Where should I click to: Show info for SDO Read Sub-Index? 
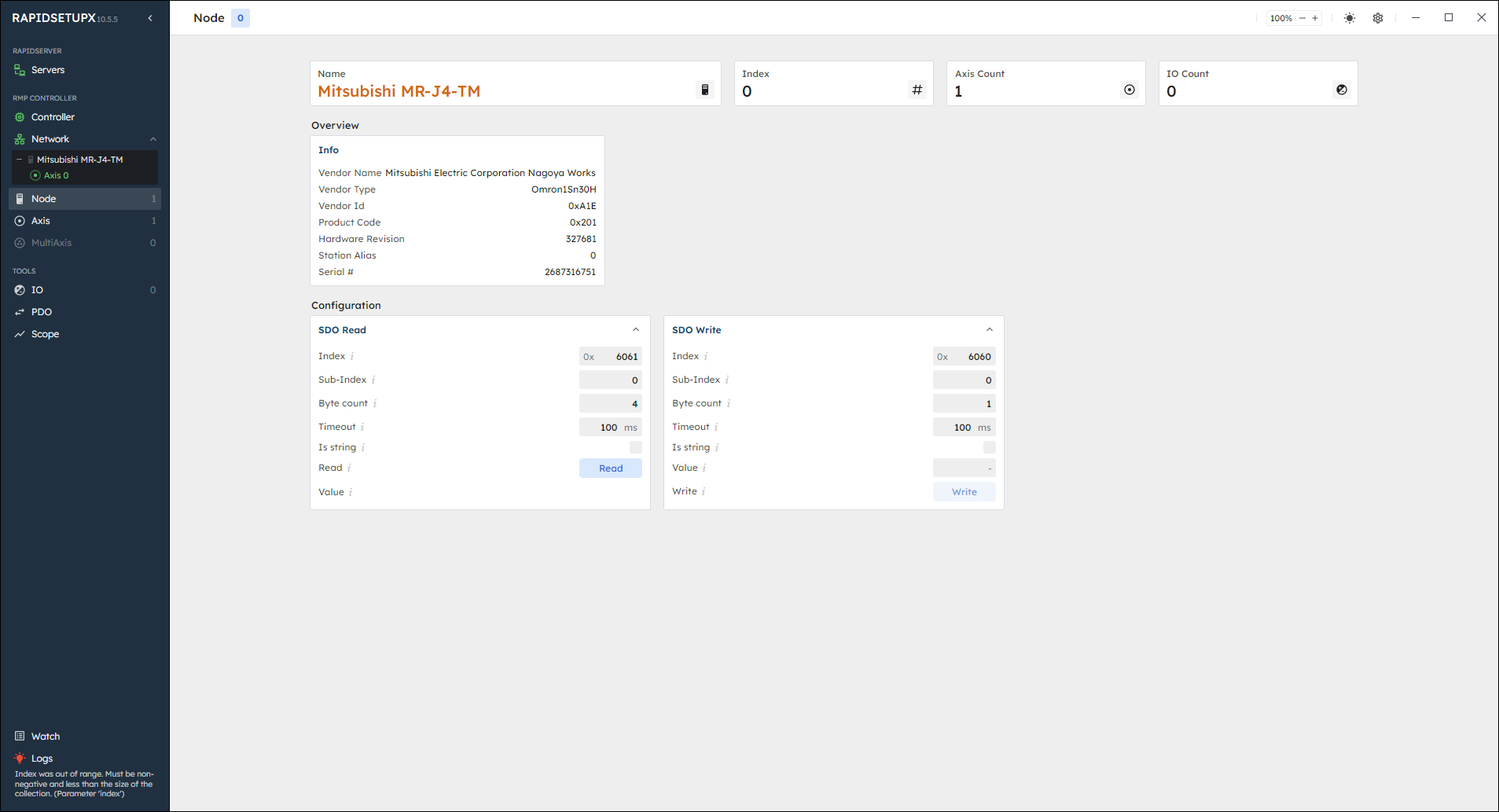[373, 380]
